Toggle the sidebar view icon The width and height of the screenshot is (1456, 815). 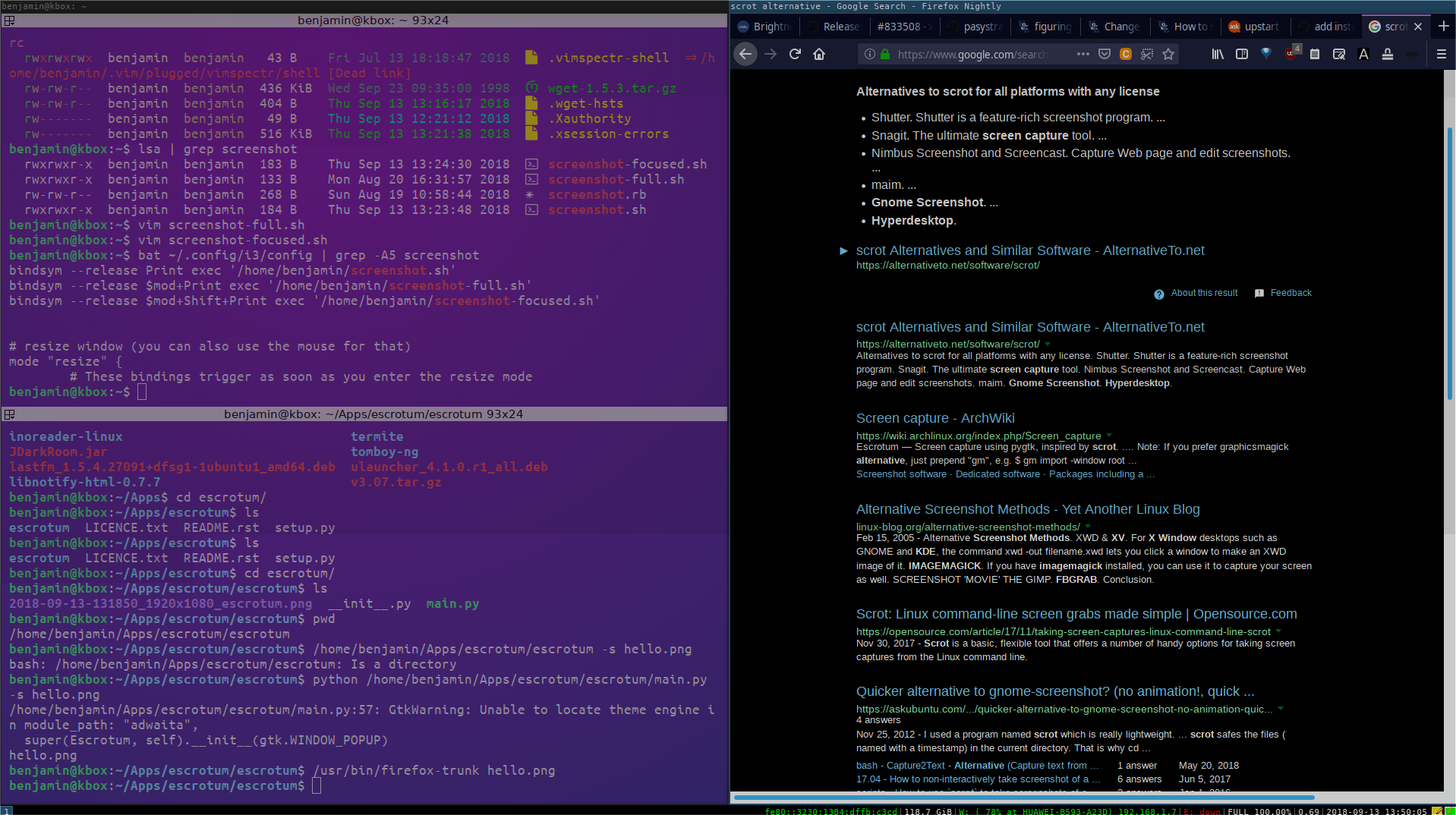click(x=1242, y=54)
